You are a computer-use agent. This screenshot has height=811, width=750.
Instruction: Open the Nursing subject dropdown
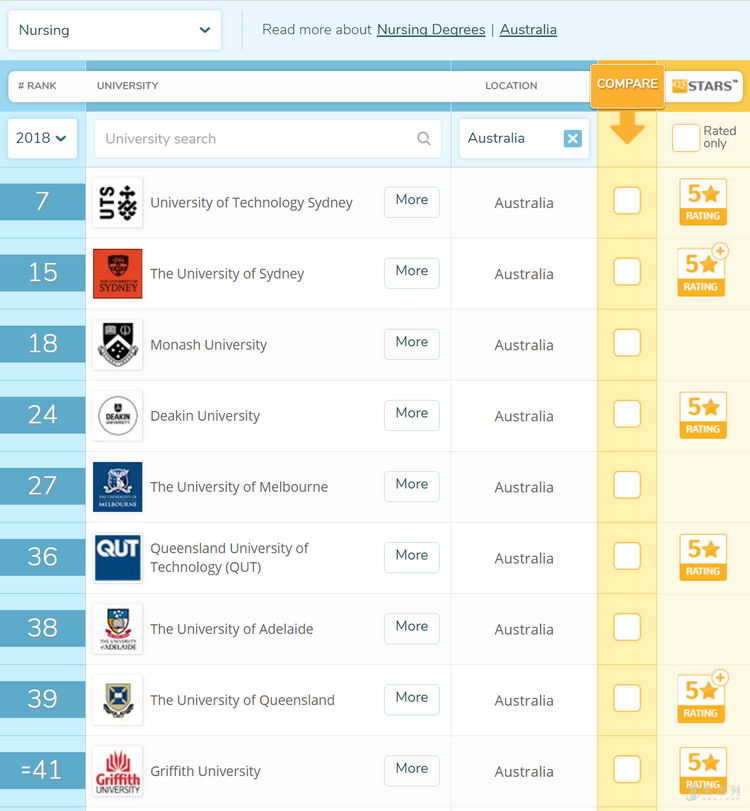pyautogui.click(x=115, y=30)
